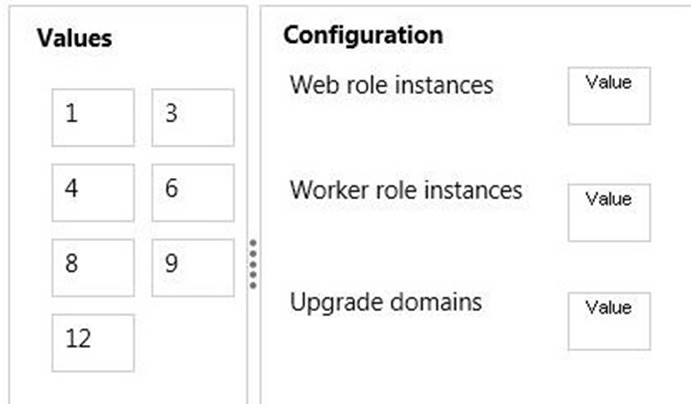The height and width of the screenshot is (404, 691).
Task: Choose the value tile labeled 6
Action: pyautogui.click(x=193, y=192)
